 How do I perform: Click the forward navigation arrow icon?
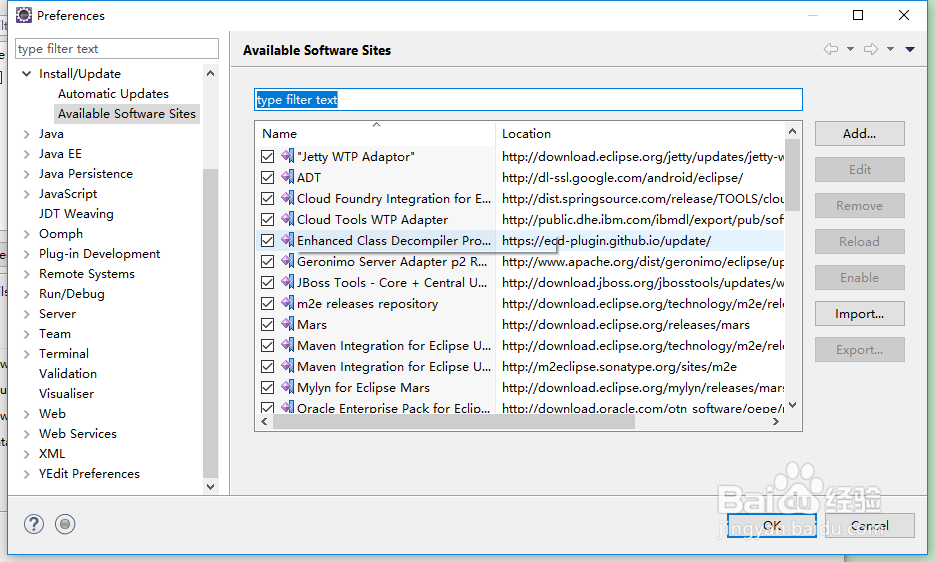tap(870, 49)
